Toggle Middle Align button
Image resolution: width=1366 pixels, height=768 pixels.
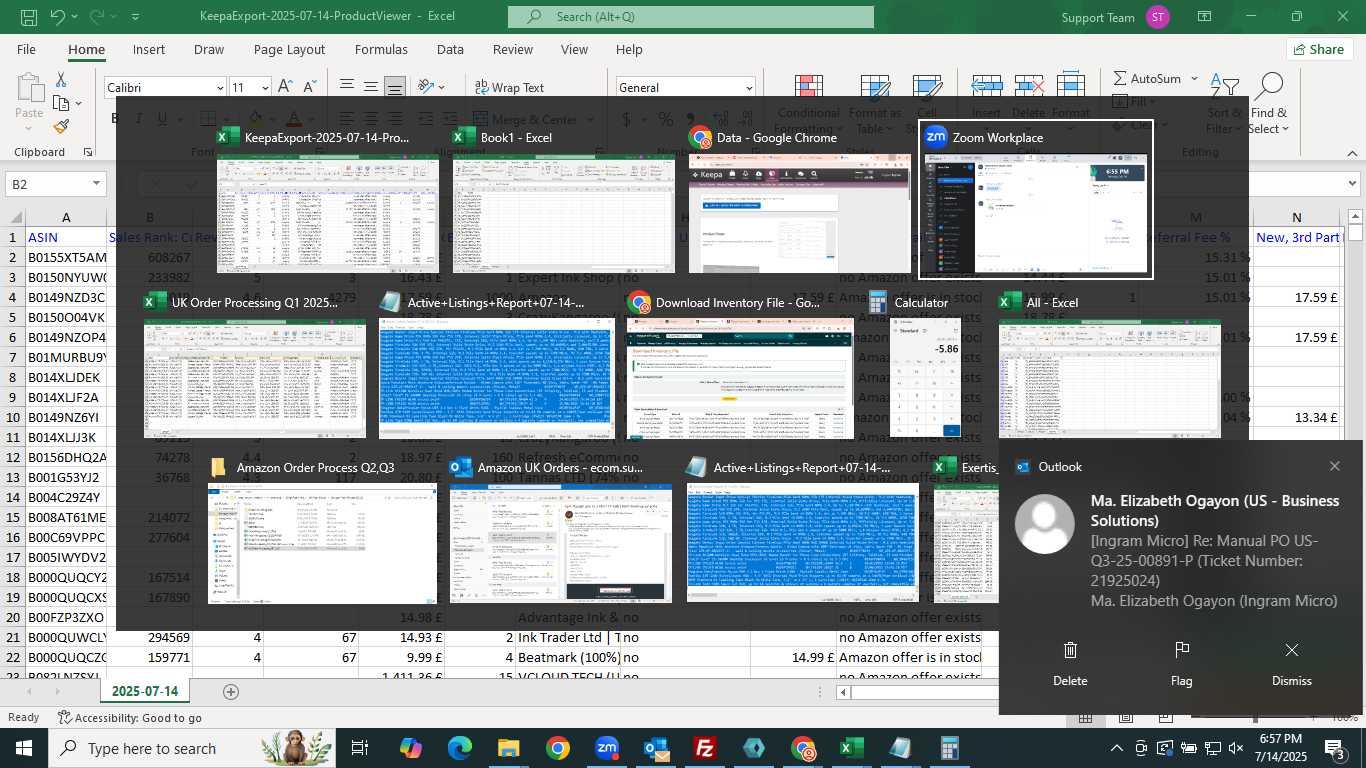370,87
